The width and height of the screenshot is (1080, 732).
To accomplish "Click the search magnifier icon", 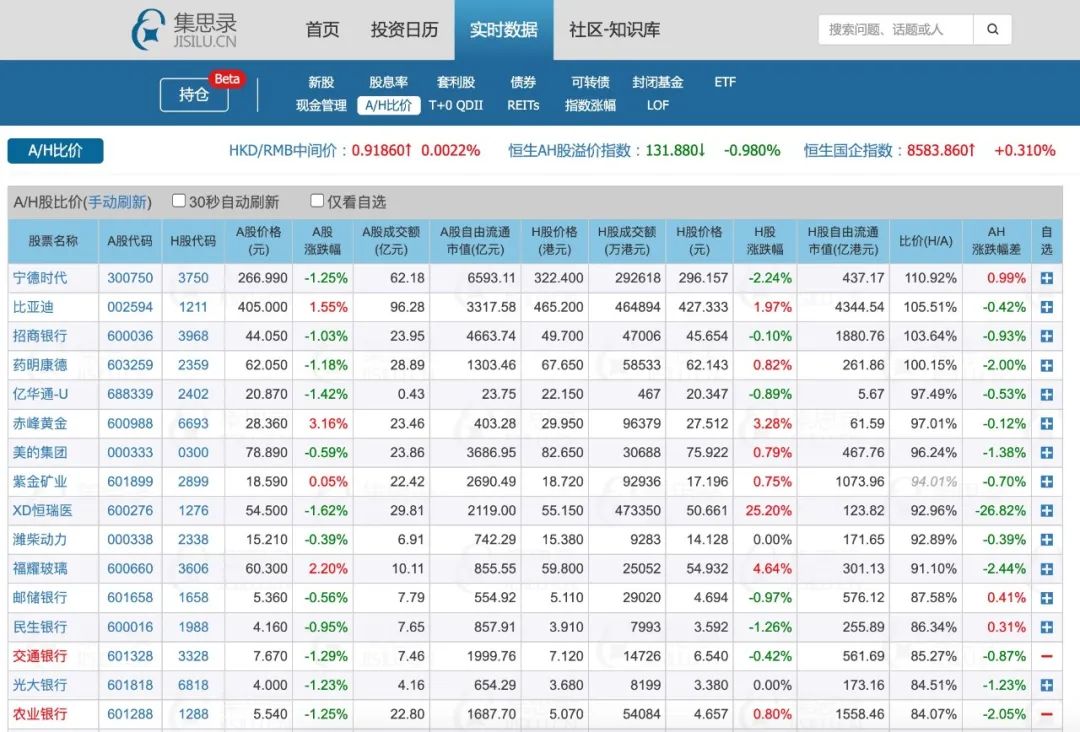I will [x=993, y=29].
